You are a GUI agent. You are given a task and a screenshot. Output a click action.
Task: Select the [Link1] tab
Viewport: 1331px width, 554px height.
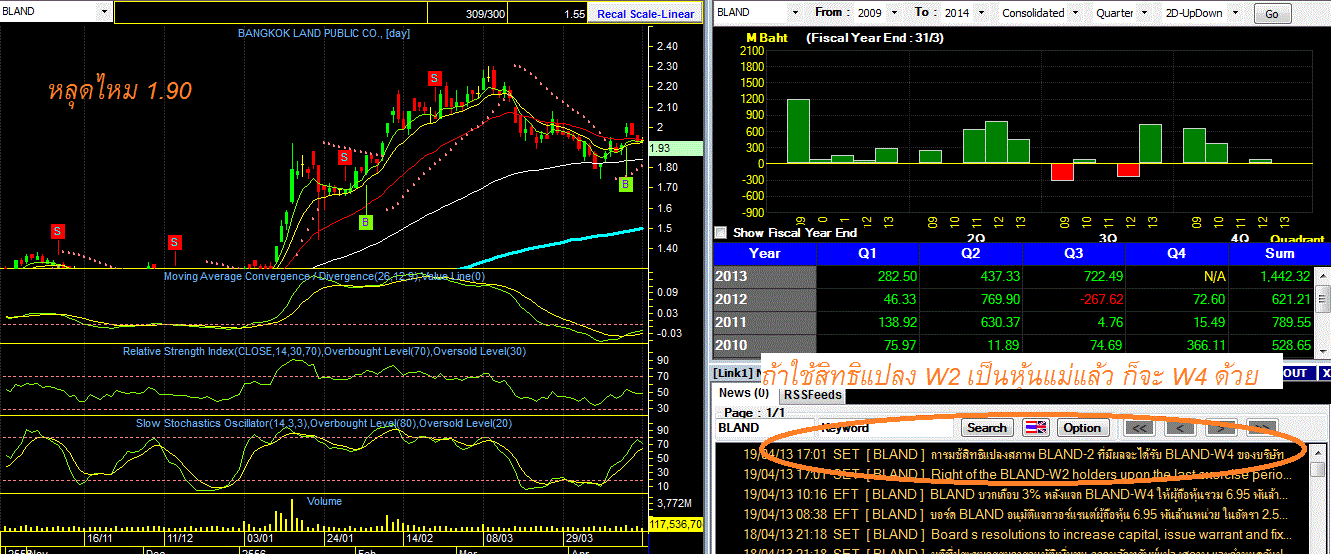click(732, 373)
